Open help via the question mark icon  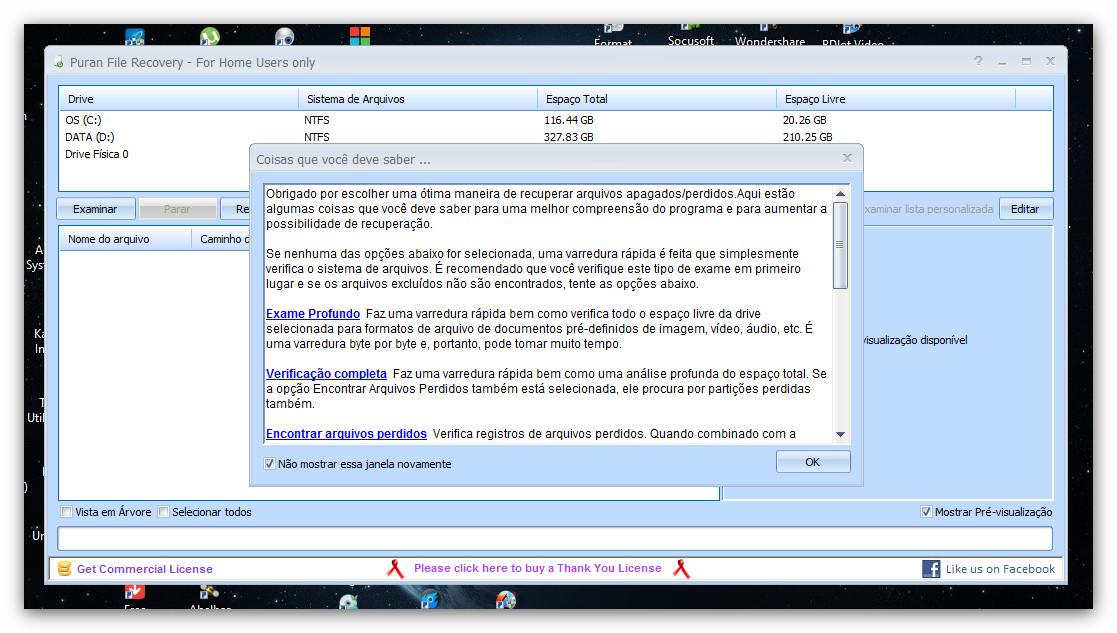(x=978, y=61)
